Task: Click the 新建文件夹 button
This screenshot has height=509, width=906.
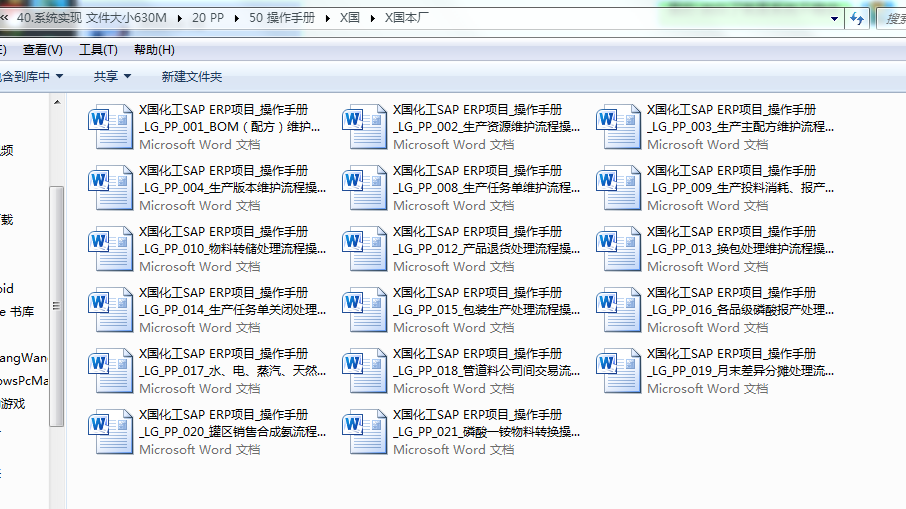Action: point(192,76)
